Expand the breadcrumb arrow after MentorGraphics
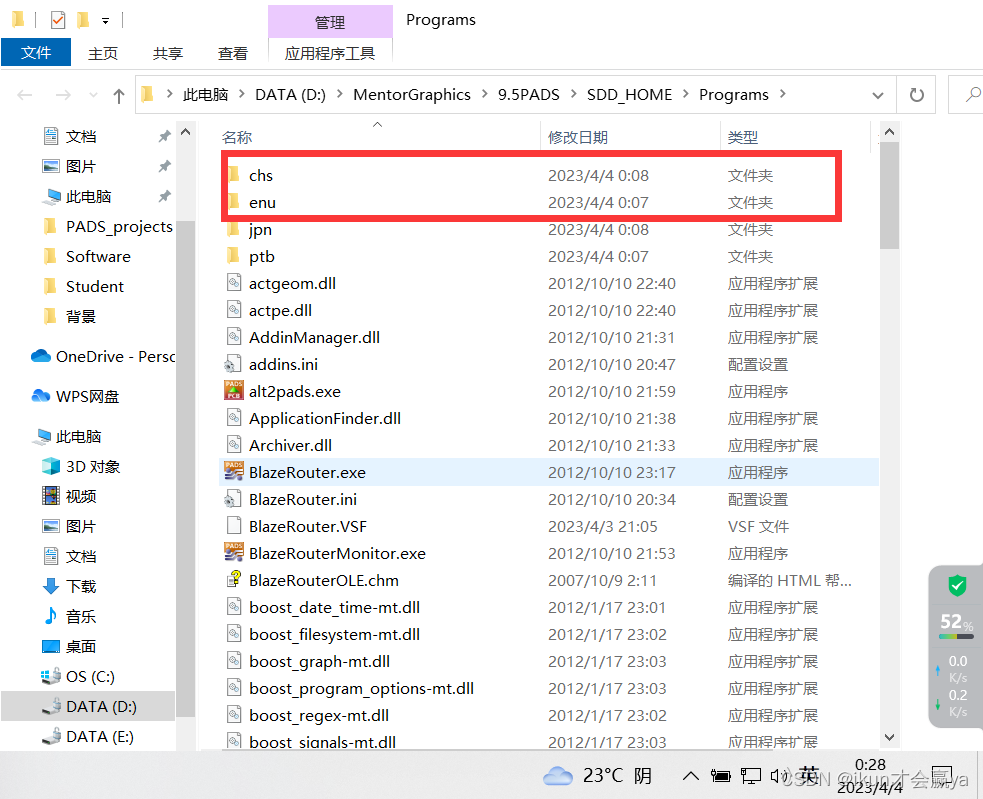Viewport: 983px width, 799px height. coord(483,94)
